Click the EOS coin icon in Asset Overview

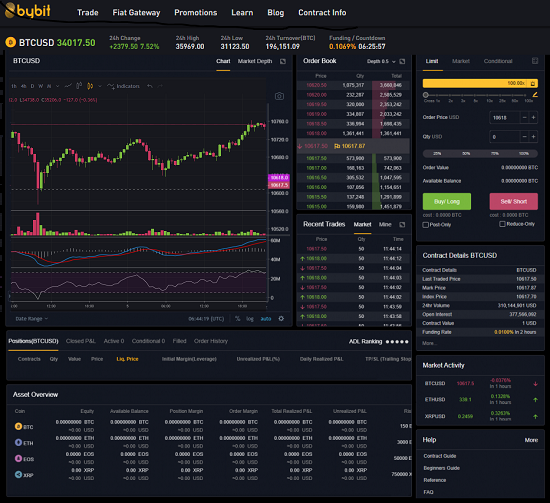18,458
